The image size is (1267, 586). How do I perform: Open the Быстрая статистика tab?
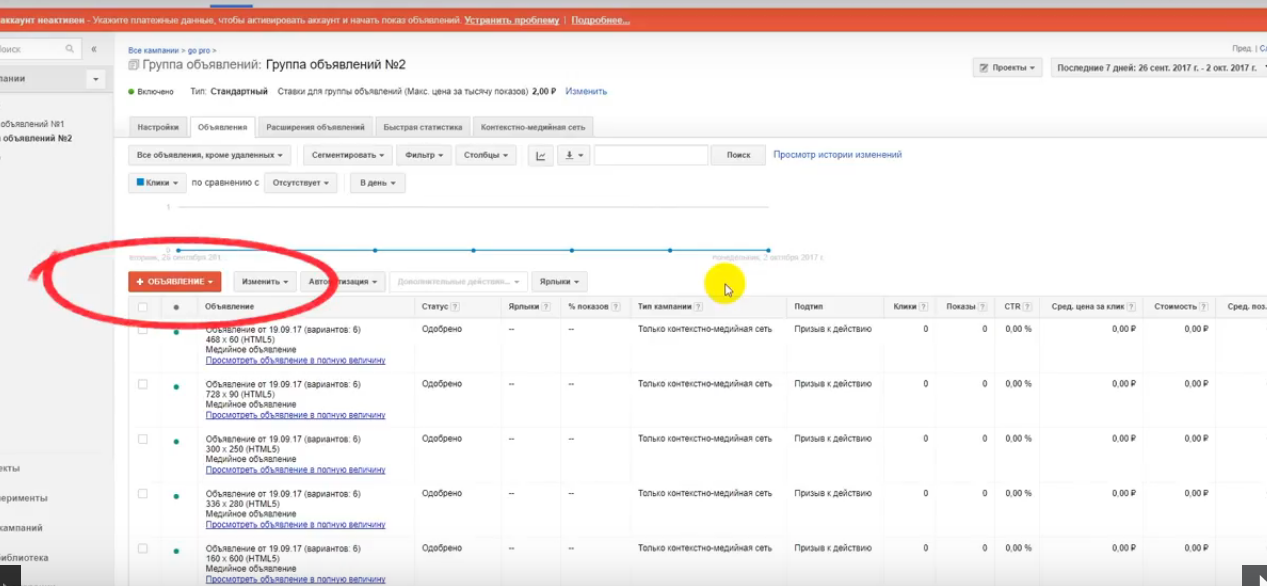pos(422,127)
